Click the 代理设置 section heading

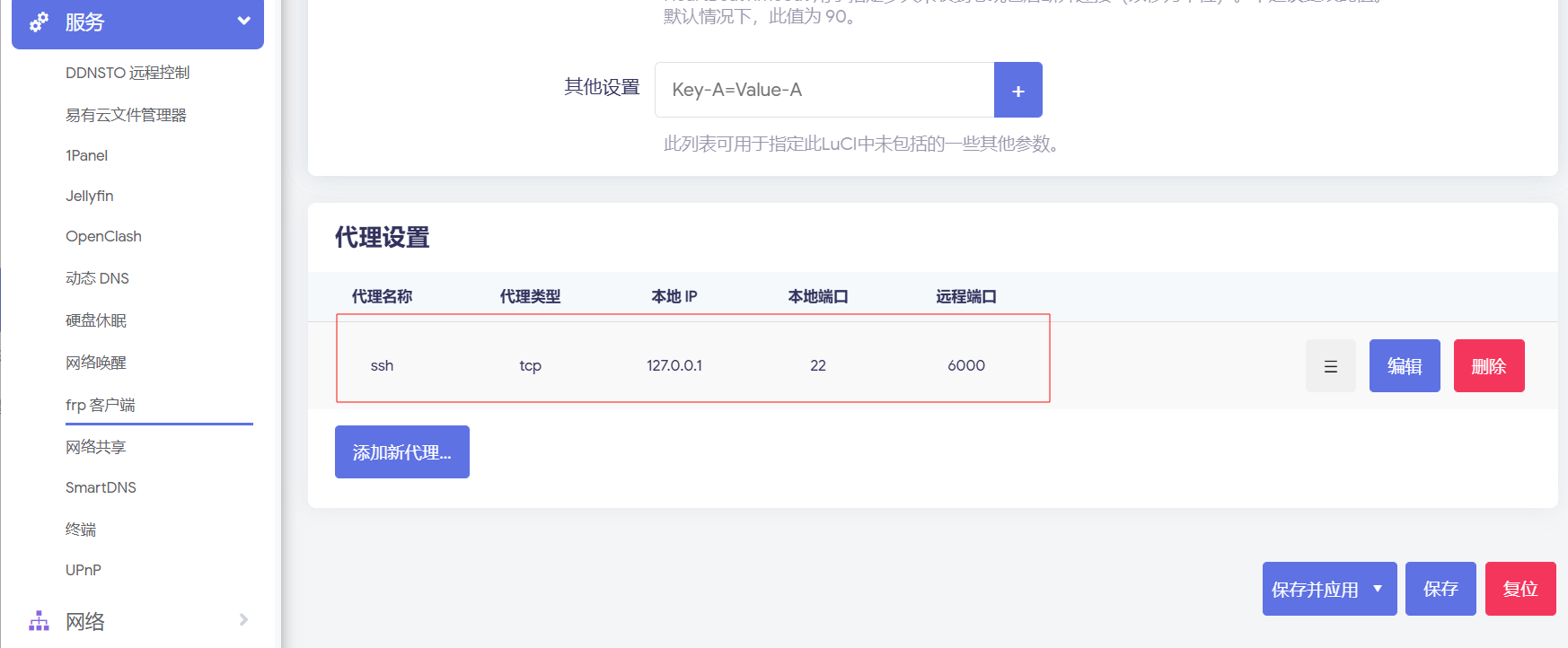(382, 237)
